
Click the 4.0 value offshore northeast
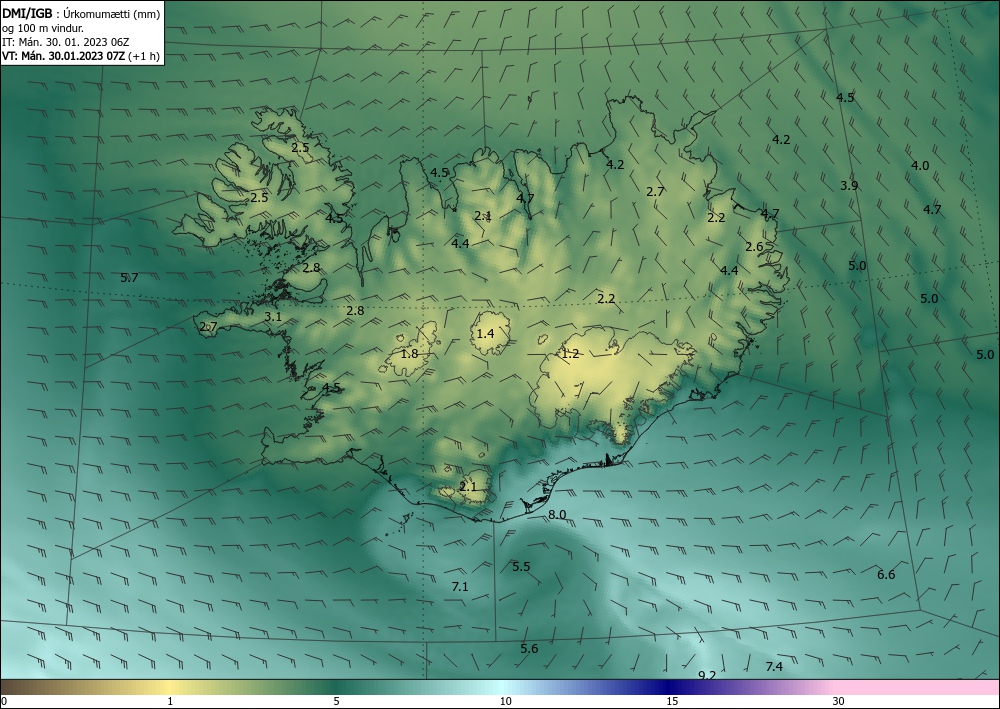920,165
